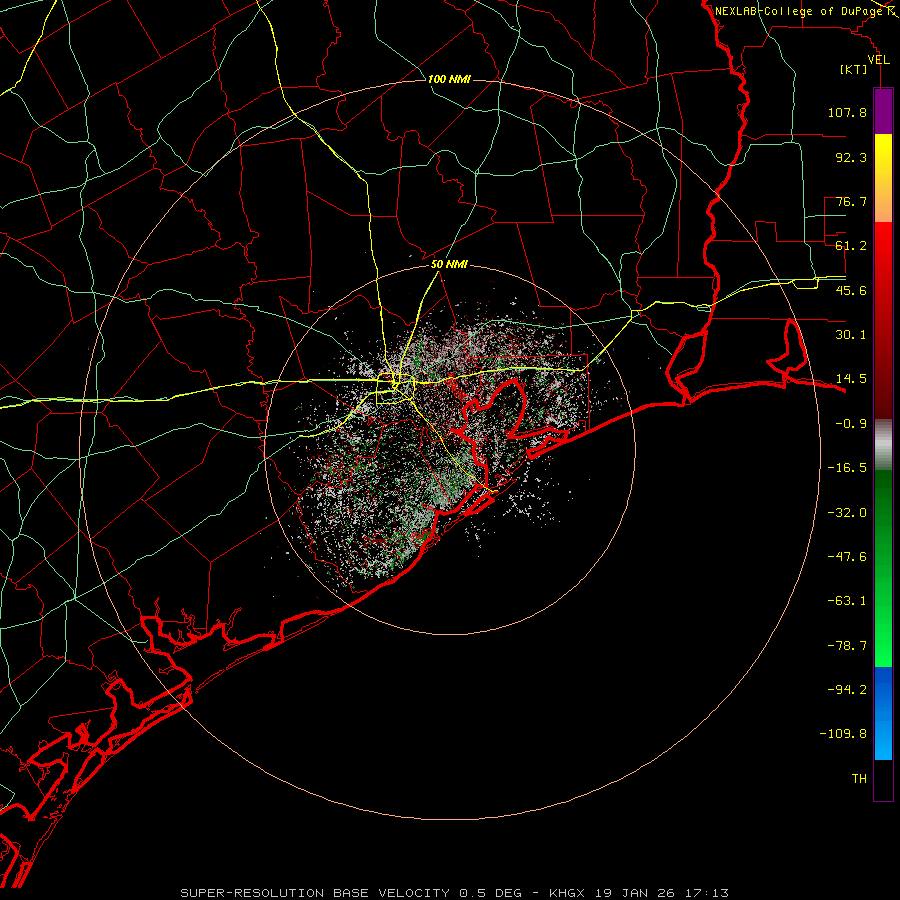Click the [KT] units label

(x=854, y=69)
